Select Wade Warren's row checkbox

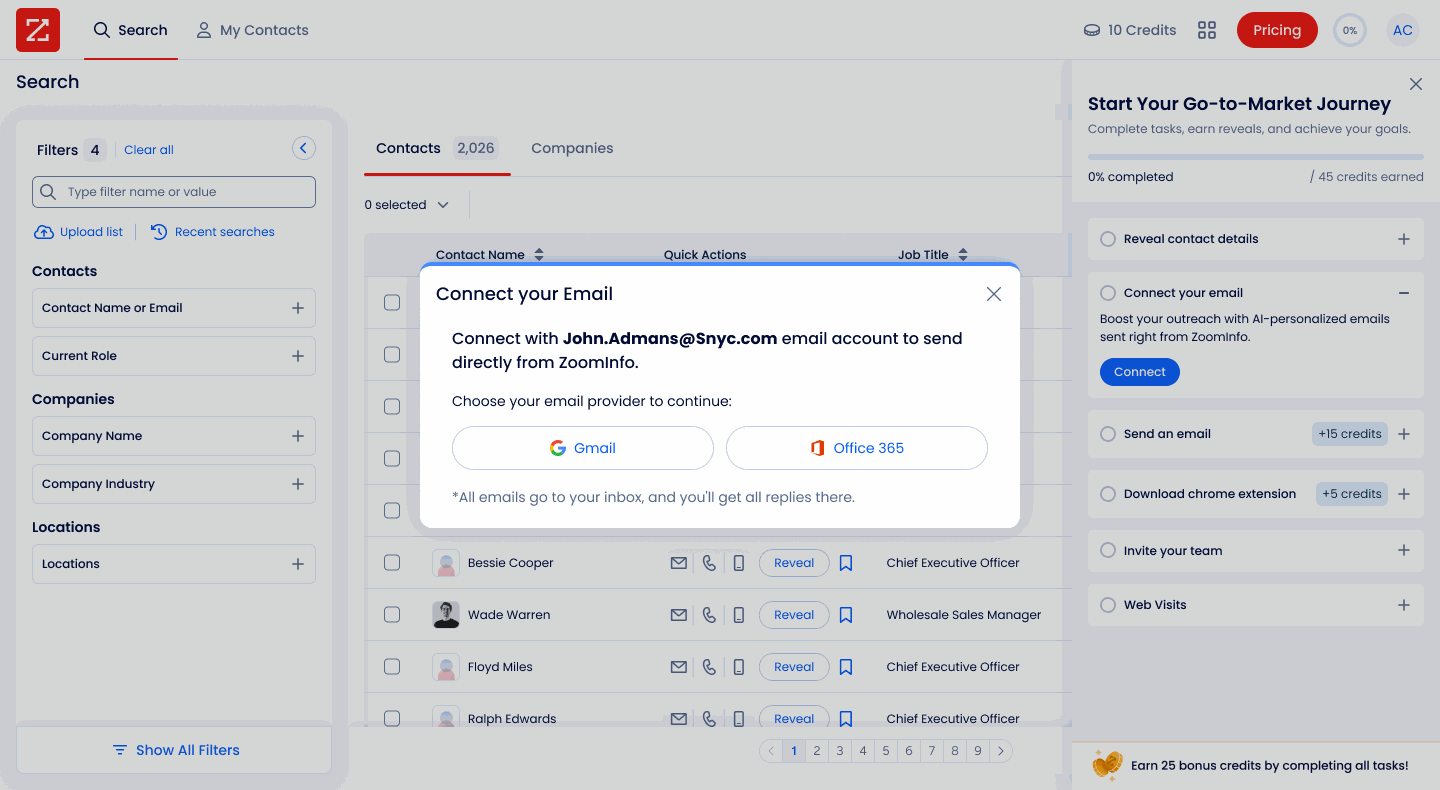[392, 615]
